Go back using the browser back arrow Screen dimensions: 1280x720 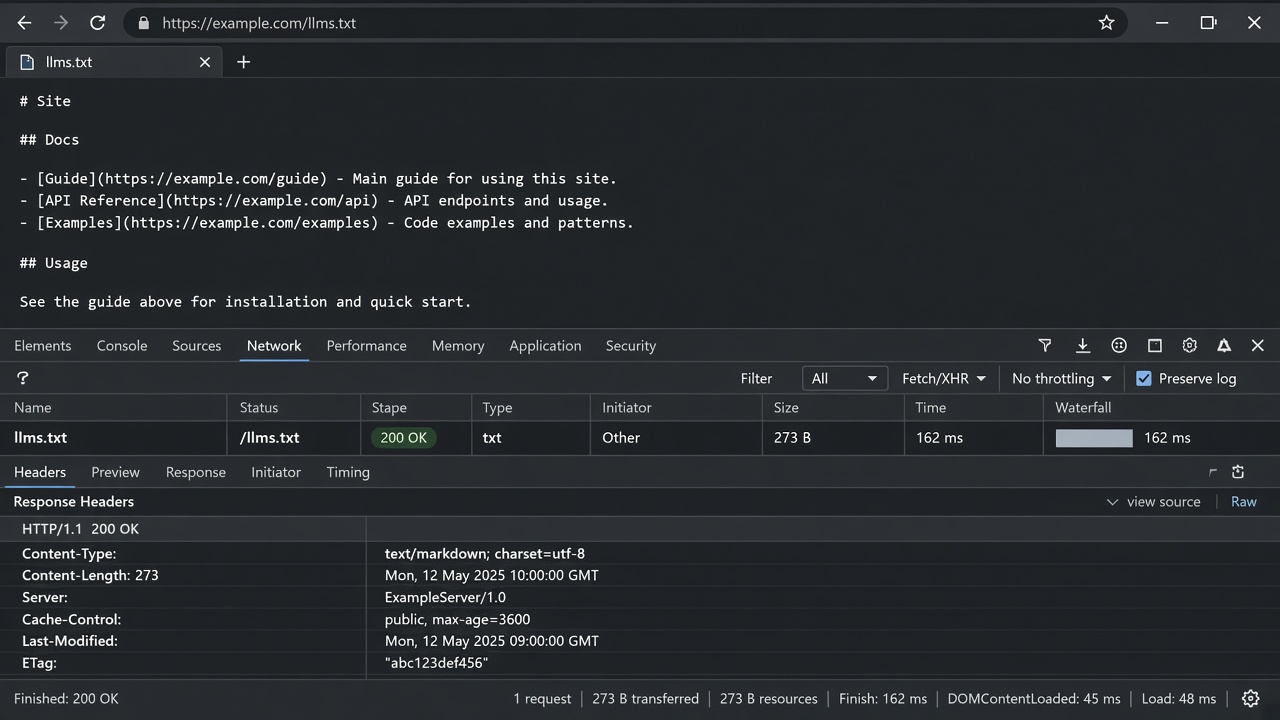point(24,22)
